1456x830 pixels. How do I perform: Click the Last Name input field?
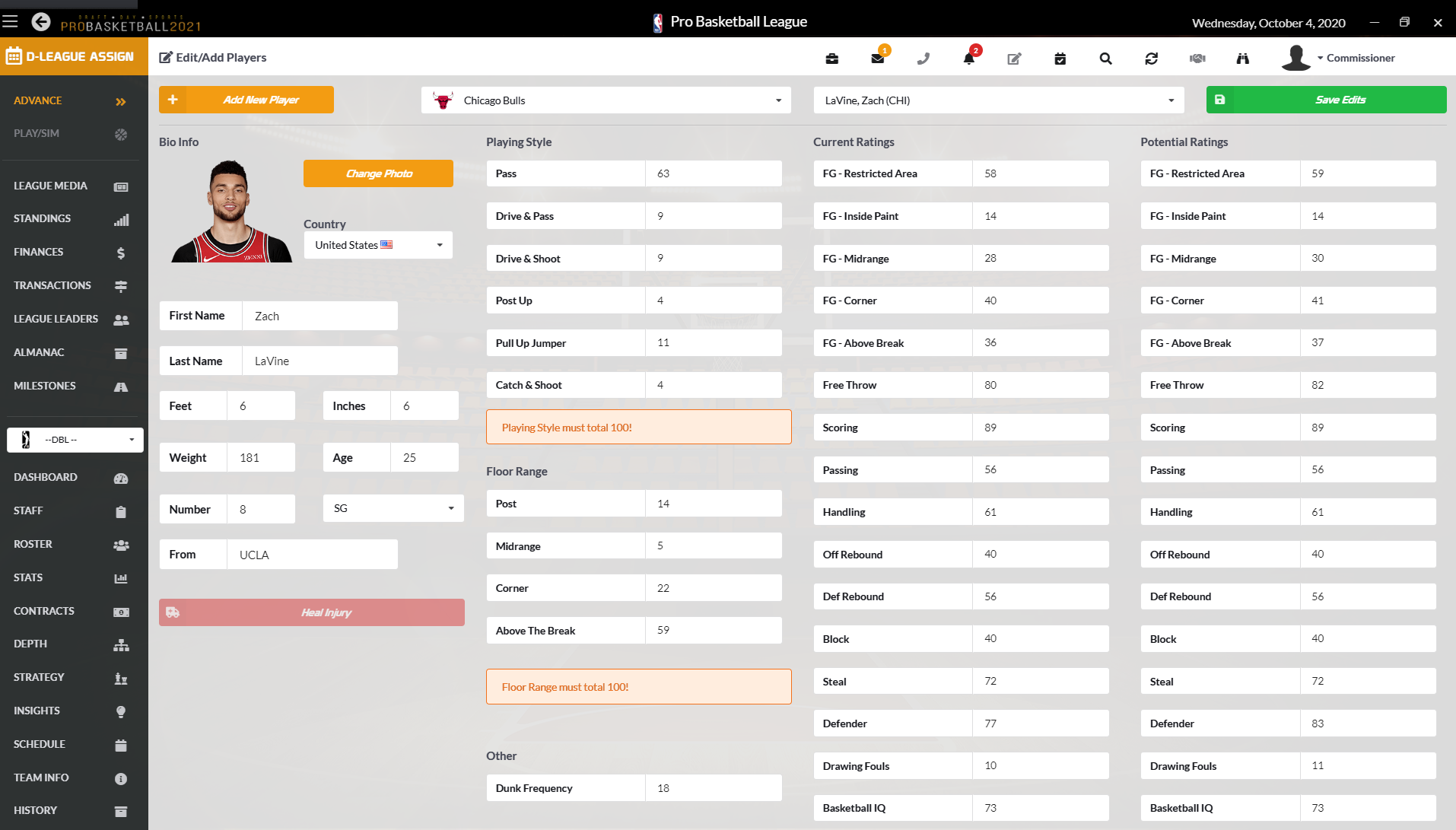(x=320, y=361)
